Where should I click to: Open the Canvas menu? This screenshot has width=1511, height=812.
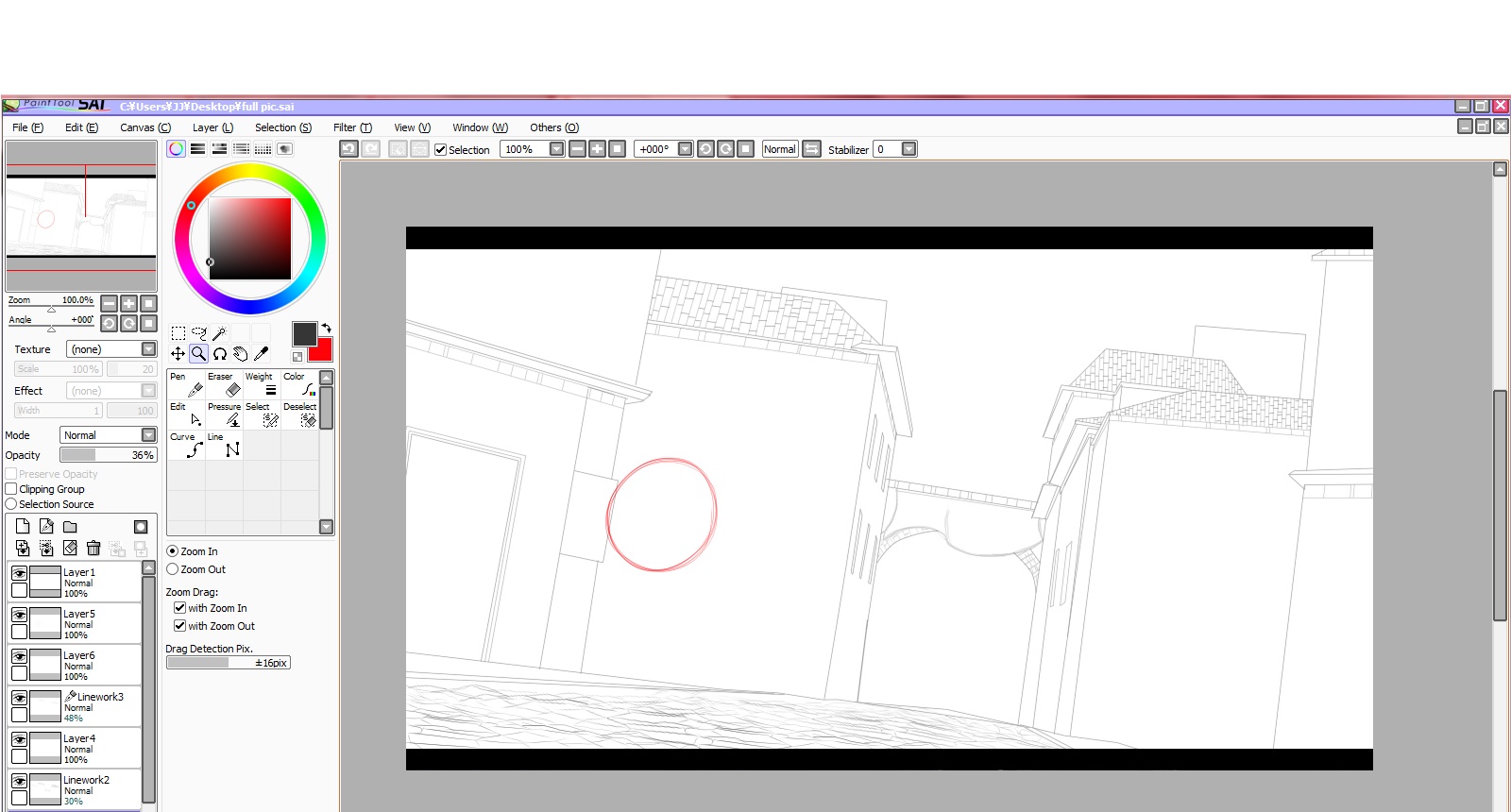[145, 127]
